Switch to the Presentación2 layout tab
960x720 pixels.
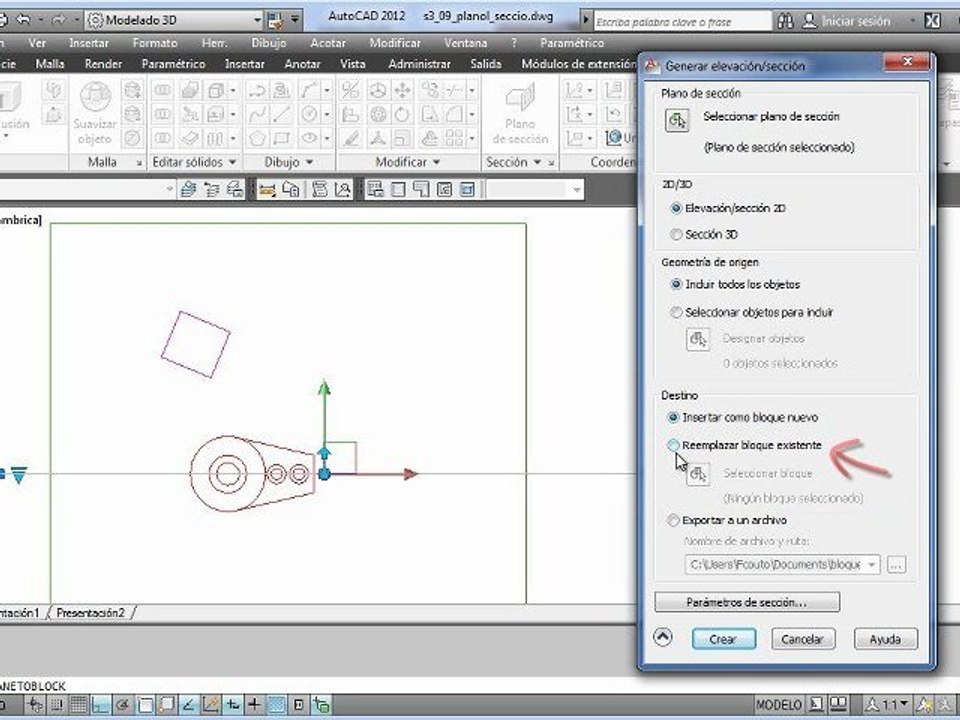click(91, 612)
